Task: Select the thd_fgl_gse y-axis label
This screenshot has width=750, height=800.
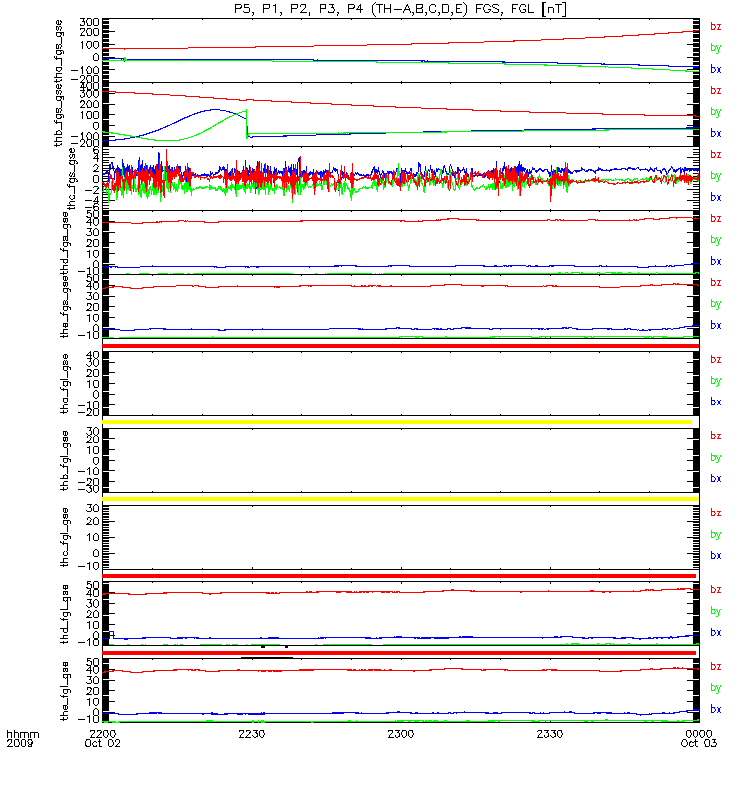Action: click(65, 614)
